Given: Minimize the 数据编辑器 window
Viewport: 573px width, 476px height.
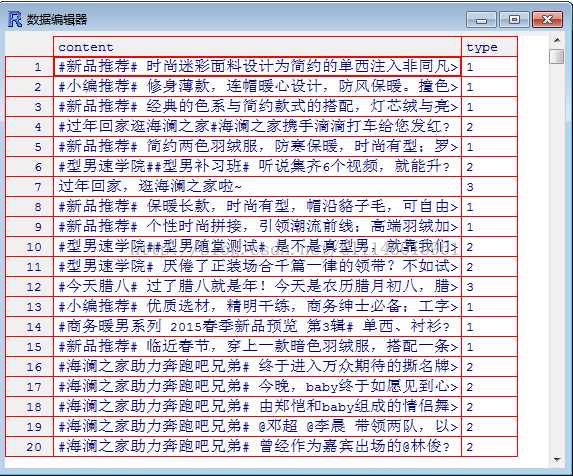Looking at the screenshot, I should tap(481, 19).
